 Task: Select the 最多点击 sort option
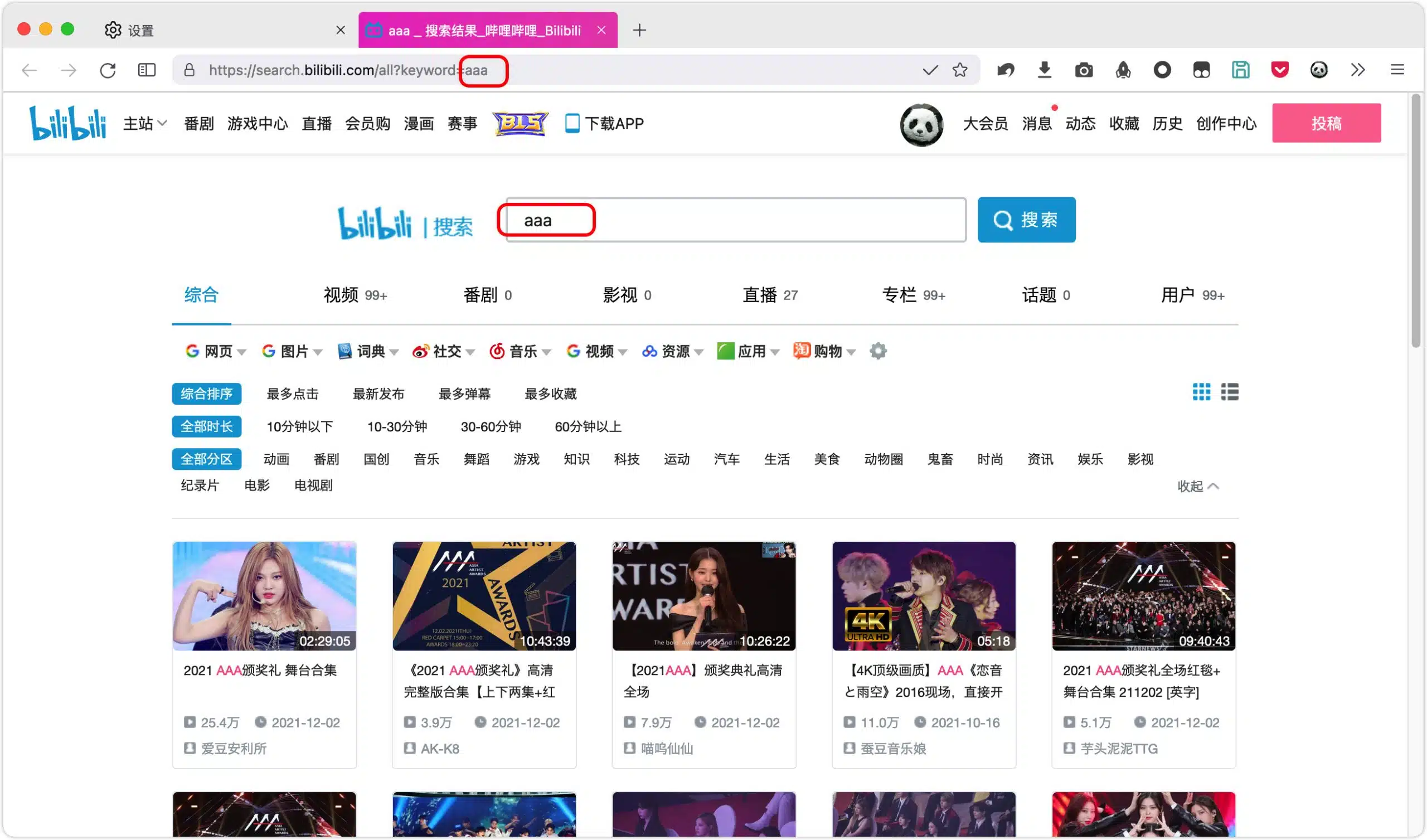[x=292, y=394]
